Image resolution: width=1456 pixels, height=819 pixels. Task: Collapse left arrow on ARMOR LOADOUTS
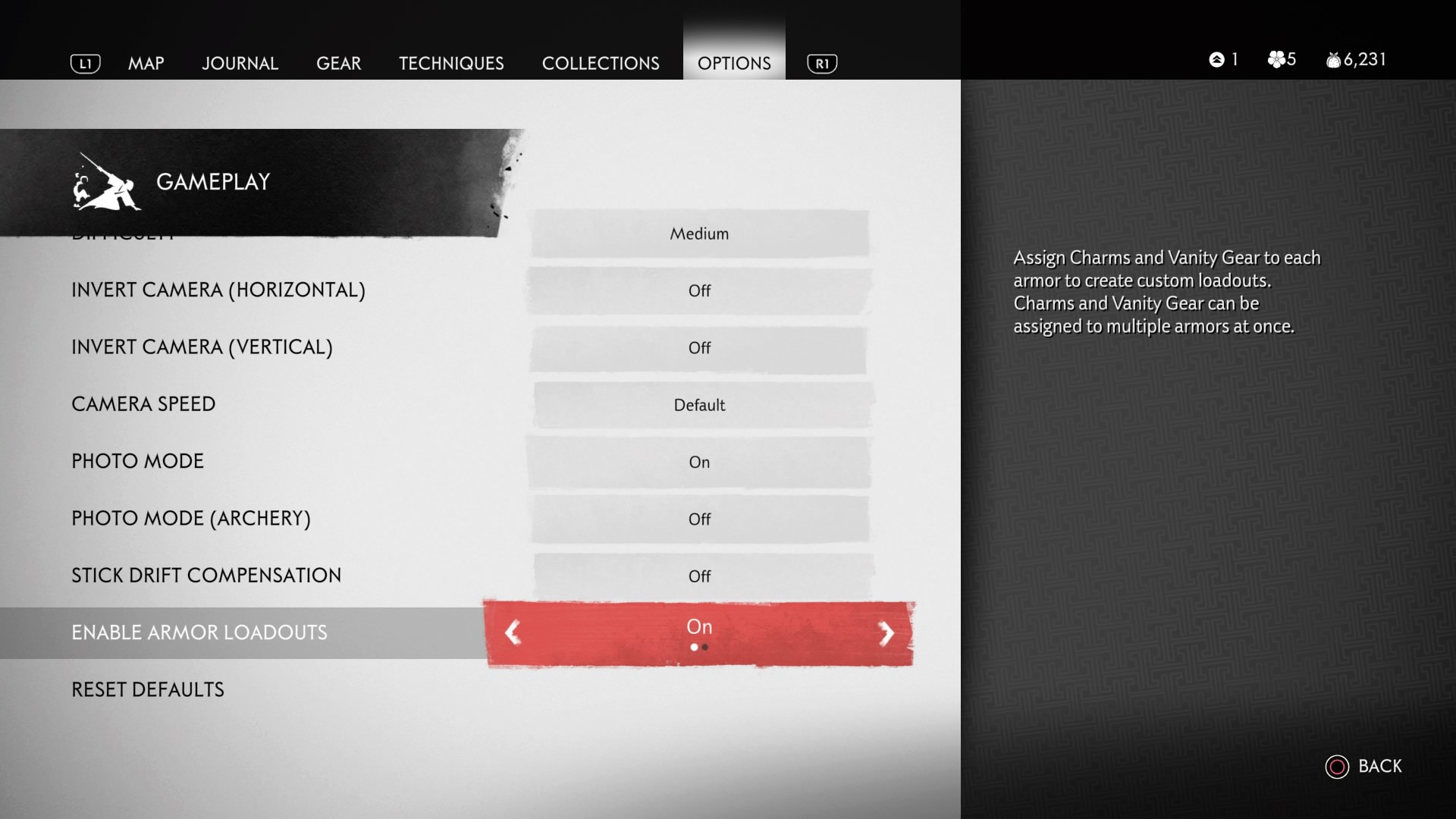click(x=513, y=632)
